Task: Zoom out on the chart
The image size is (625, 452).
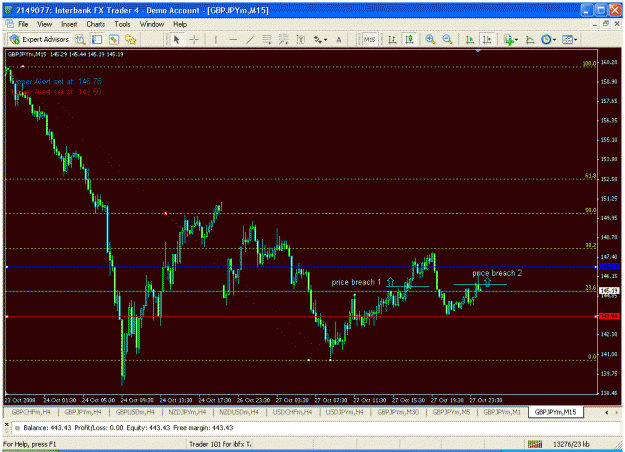Action: pos(448,39)
